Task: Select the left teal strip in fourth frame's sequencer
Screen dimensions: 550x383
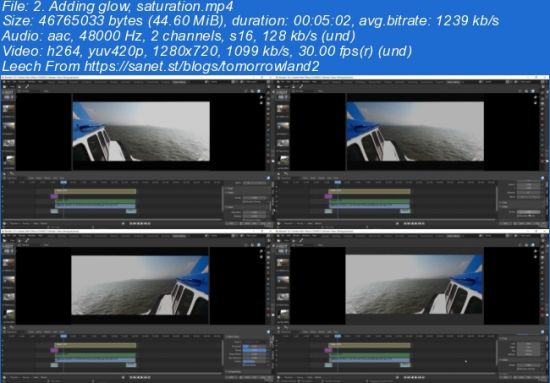Action: (x=328, y=365)
